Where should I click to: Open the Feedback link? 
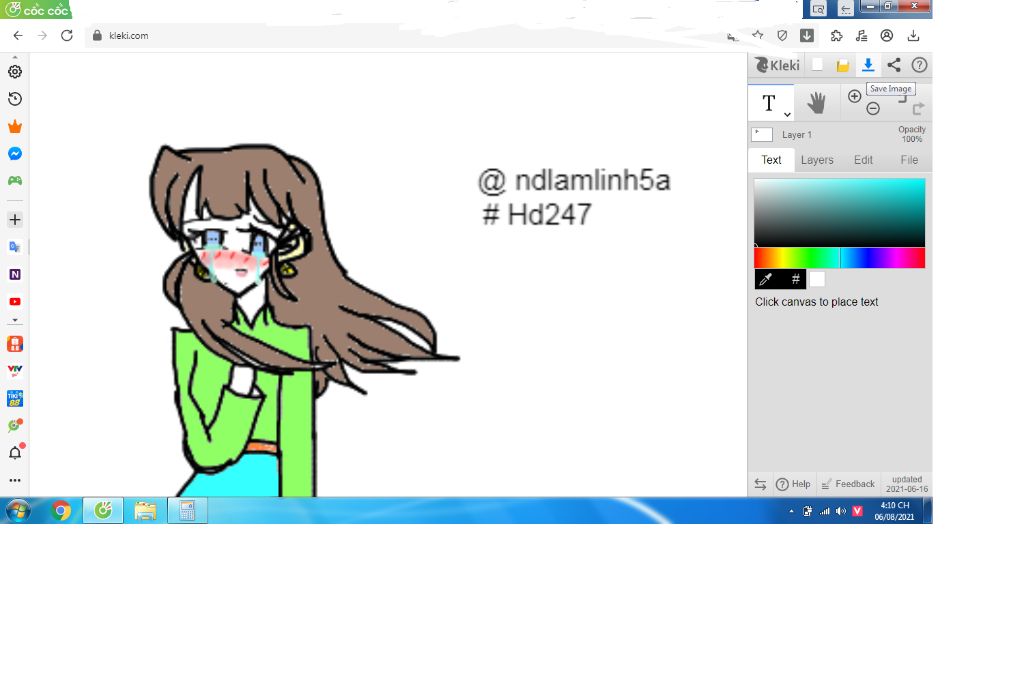pyautogui.click(x=848, y=484)
